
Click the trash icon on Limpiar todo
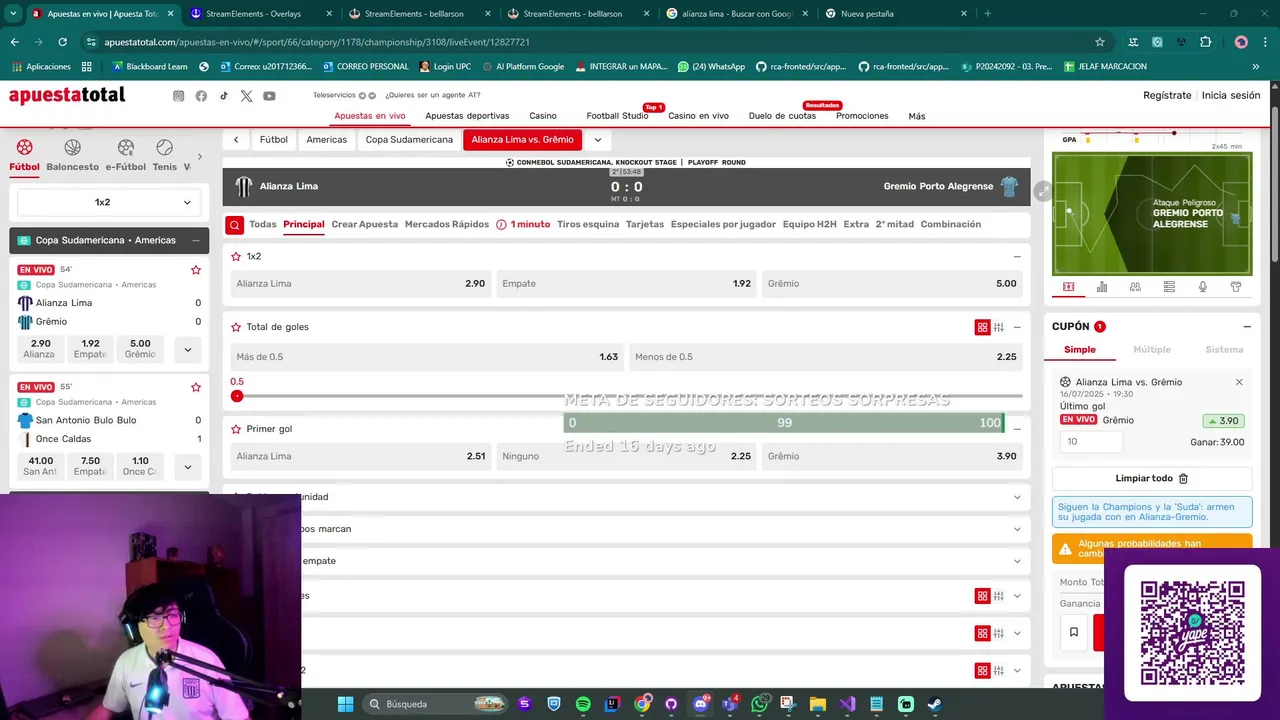(1183, 479)
